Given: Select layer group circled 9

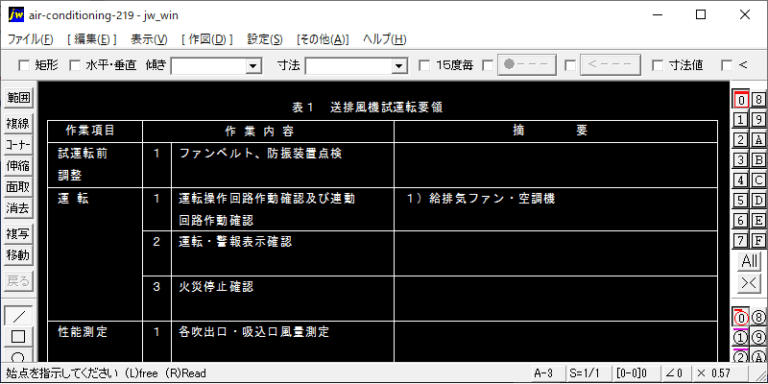Looking at the screenshot, I should click(759, 337).
